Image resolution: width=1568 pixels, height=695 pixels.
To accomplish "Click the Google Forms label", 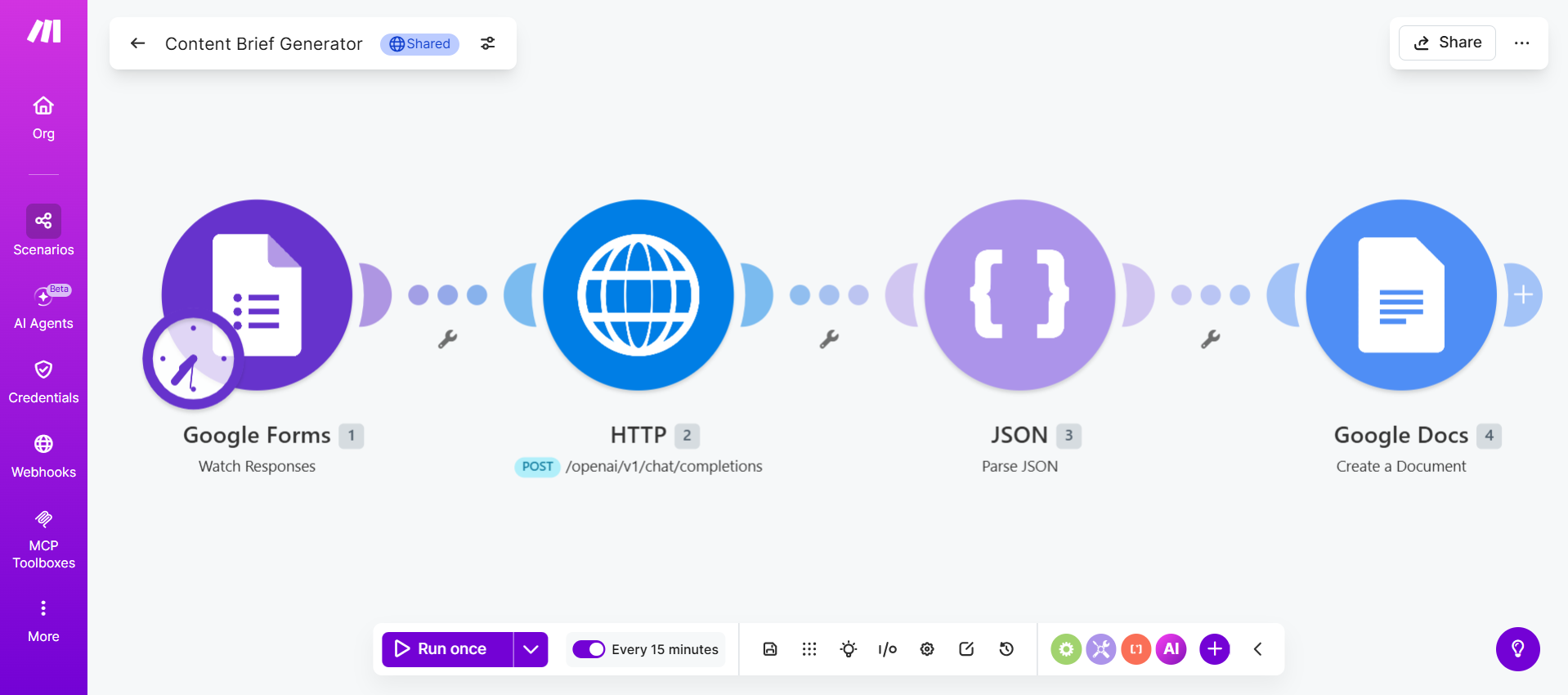I will pyautogui.click(x=257, y=435).
